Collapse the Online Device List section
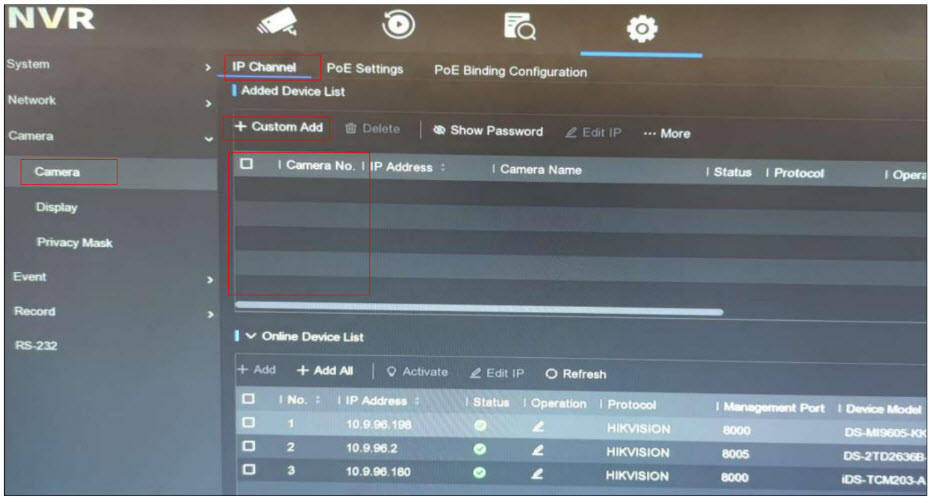Image resolution: width=931 pixels, height=503 pixels. point(251,336)
